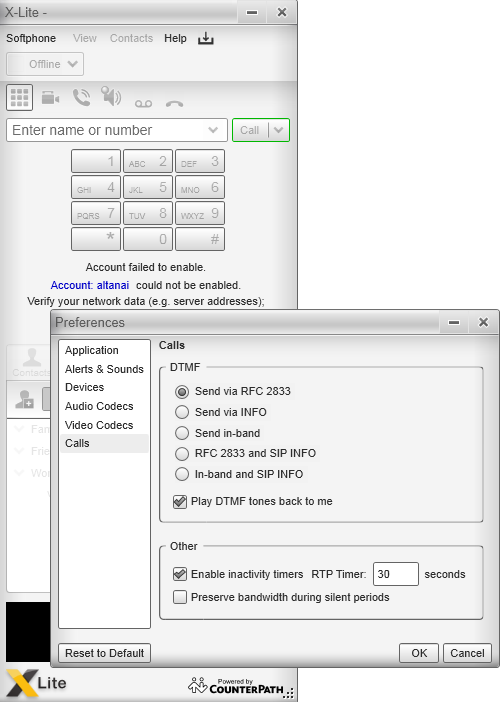
Task: Open the Softphone menu
Action: (31, 39)
